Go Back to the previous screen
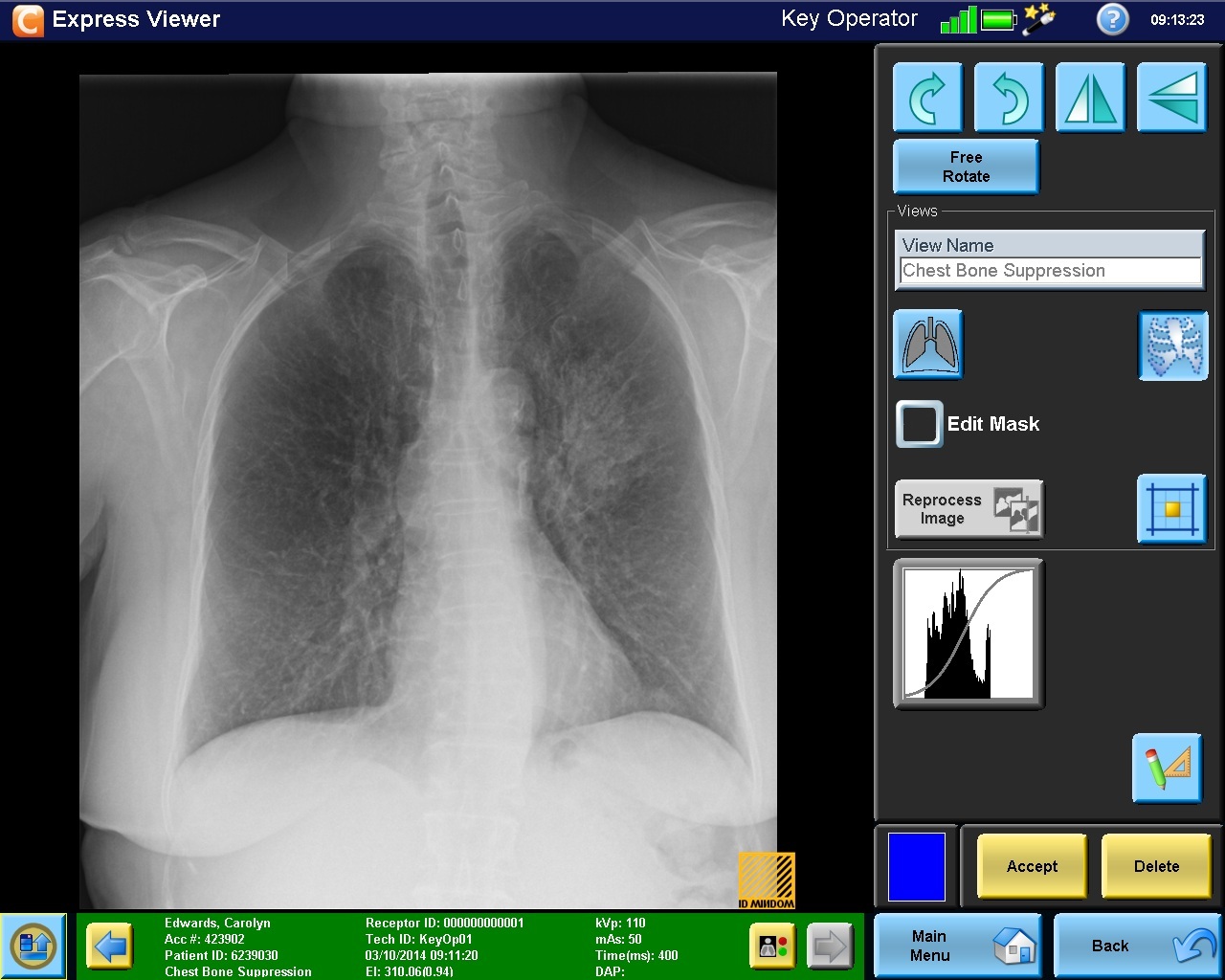 pos(1137,945)
